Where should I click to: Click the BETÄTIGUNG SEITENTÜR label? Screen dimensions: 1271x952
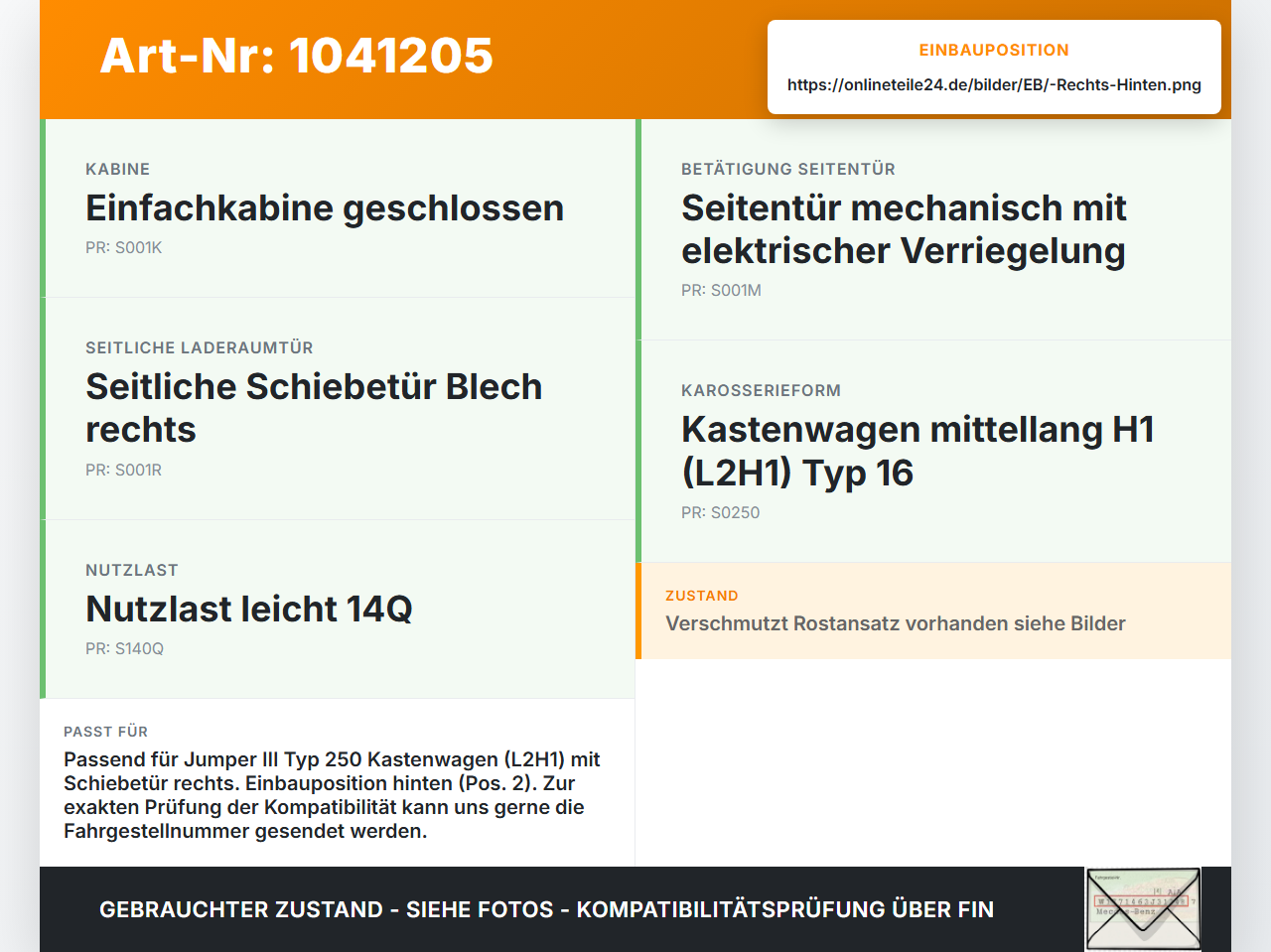tap(788, 170)
